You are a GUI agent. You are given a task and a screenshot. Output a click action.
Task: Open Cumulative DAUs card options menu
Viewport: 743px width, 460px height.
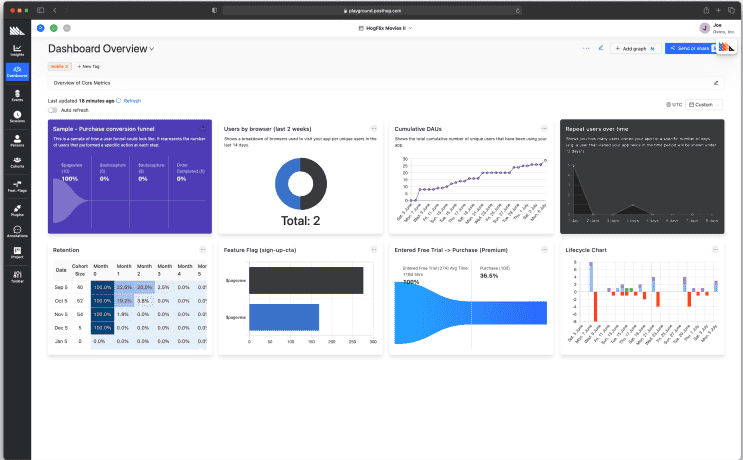[544, 128]
